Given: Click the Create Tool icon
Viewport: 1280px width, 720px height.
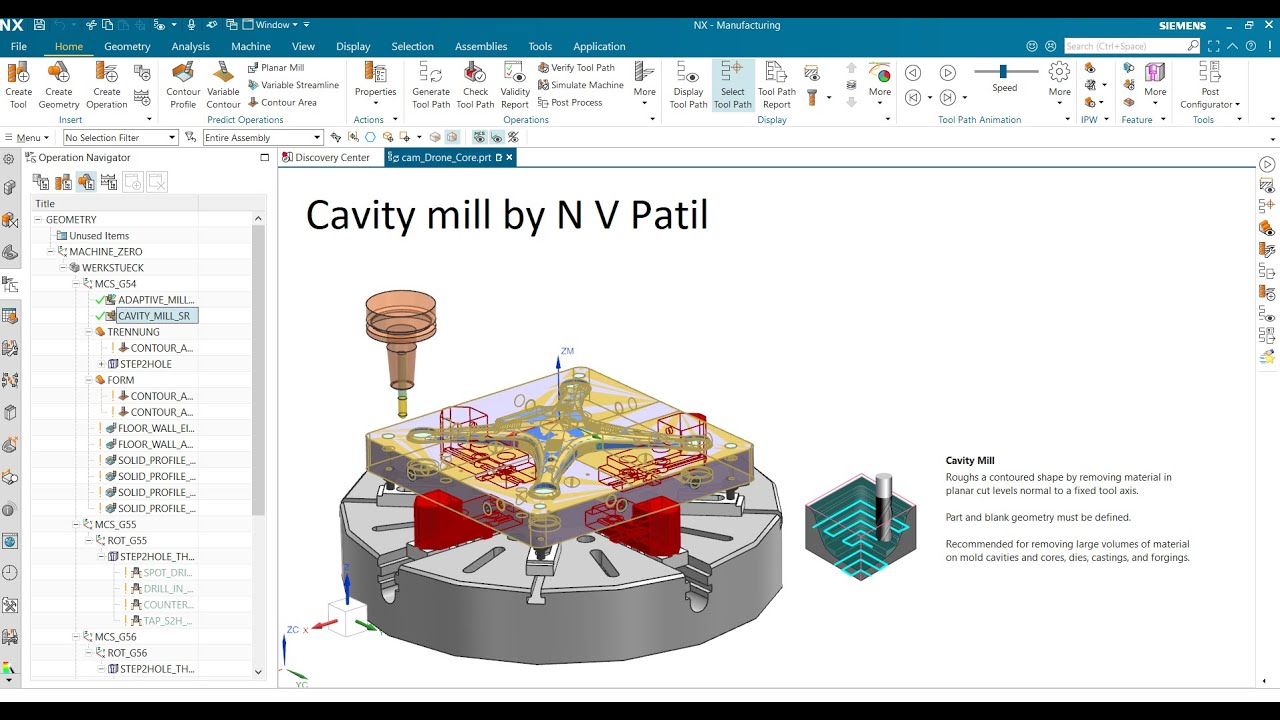Looking at the screenshot, I should click(18, 84).
